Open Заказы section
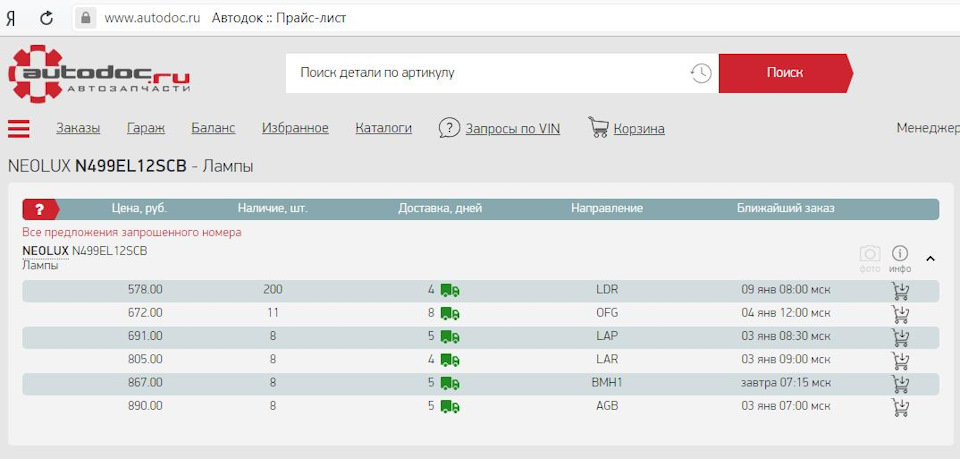Viewport: 960px width, 459px height. [x=78, y=129]
